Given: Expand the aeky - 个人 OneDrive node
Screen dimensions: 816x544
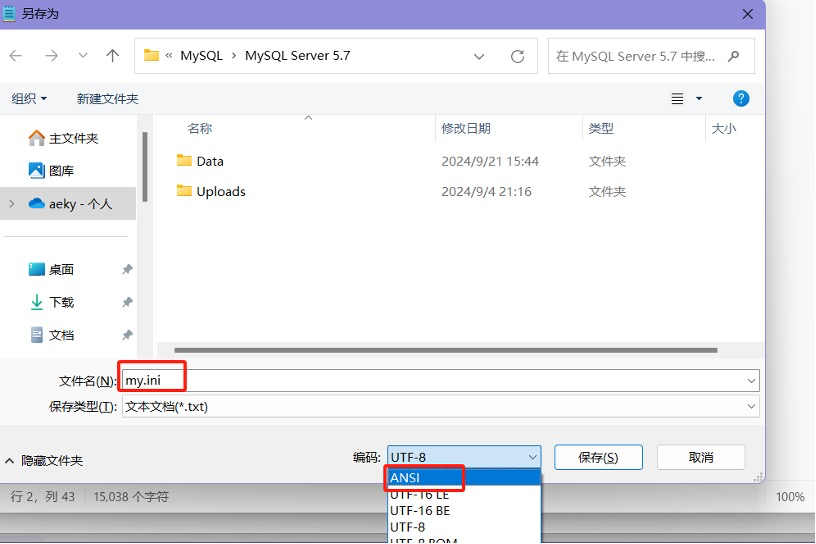Looking at the screenshot, I should click(x=11, y=204).
